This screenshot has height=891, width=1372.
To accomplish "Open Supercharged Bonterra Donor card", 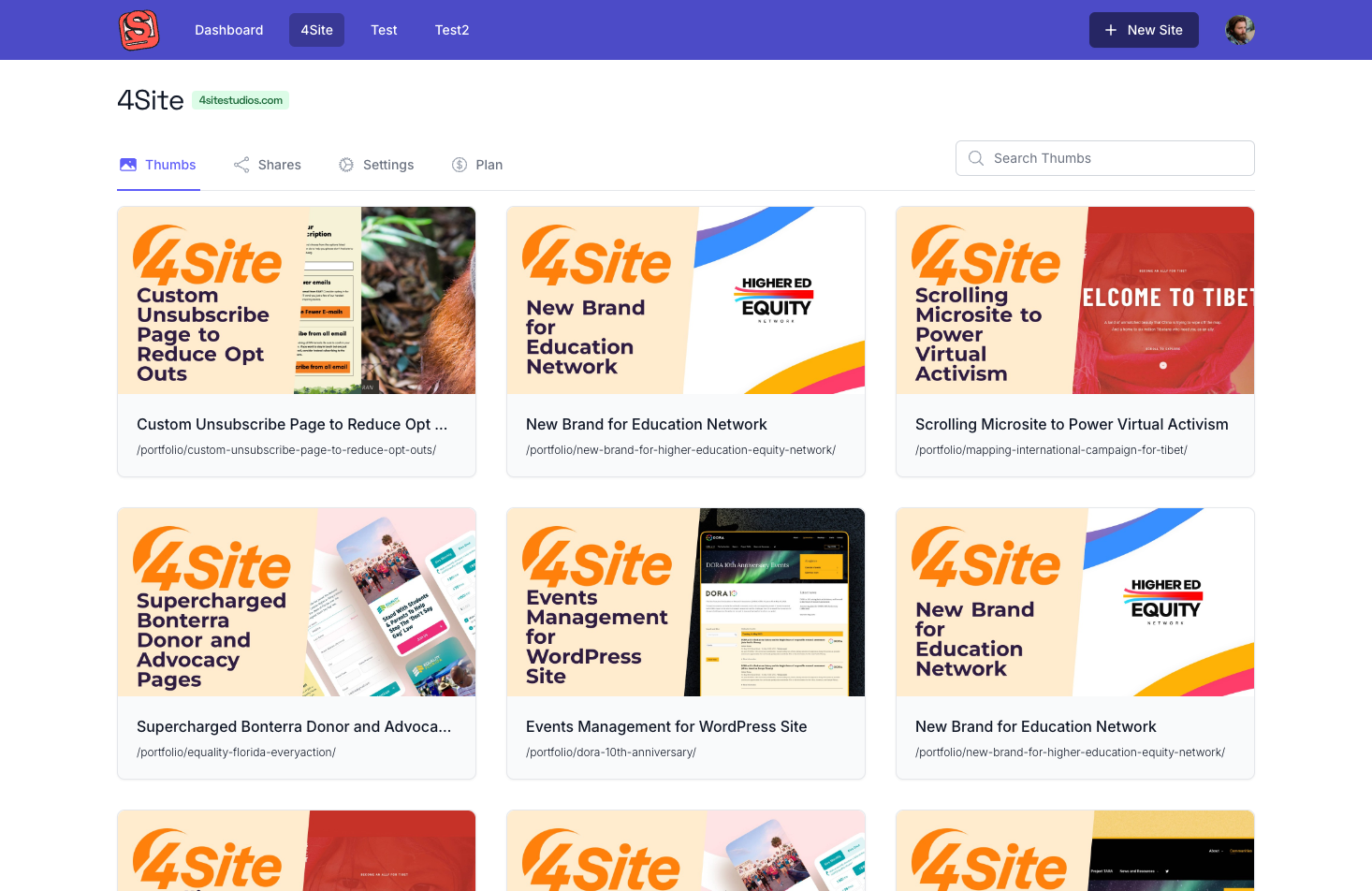I will pos(297,644).
